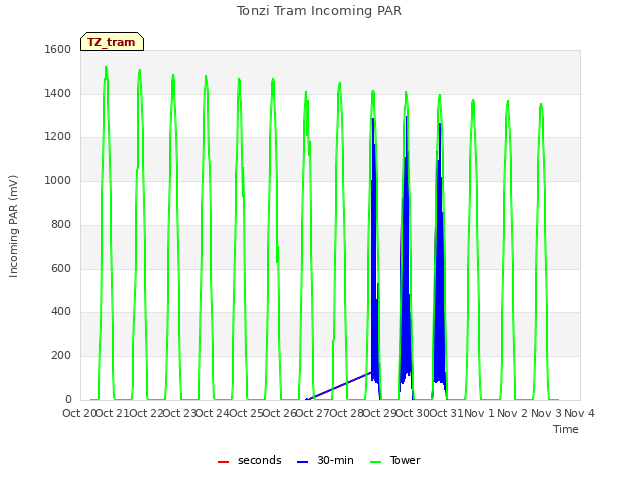Viewport: 640px width, 480px height.
Task: Click the 1400 y-axis tick value
Action: coord(58,93)
